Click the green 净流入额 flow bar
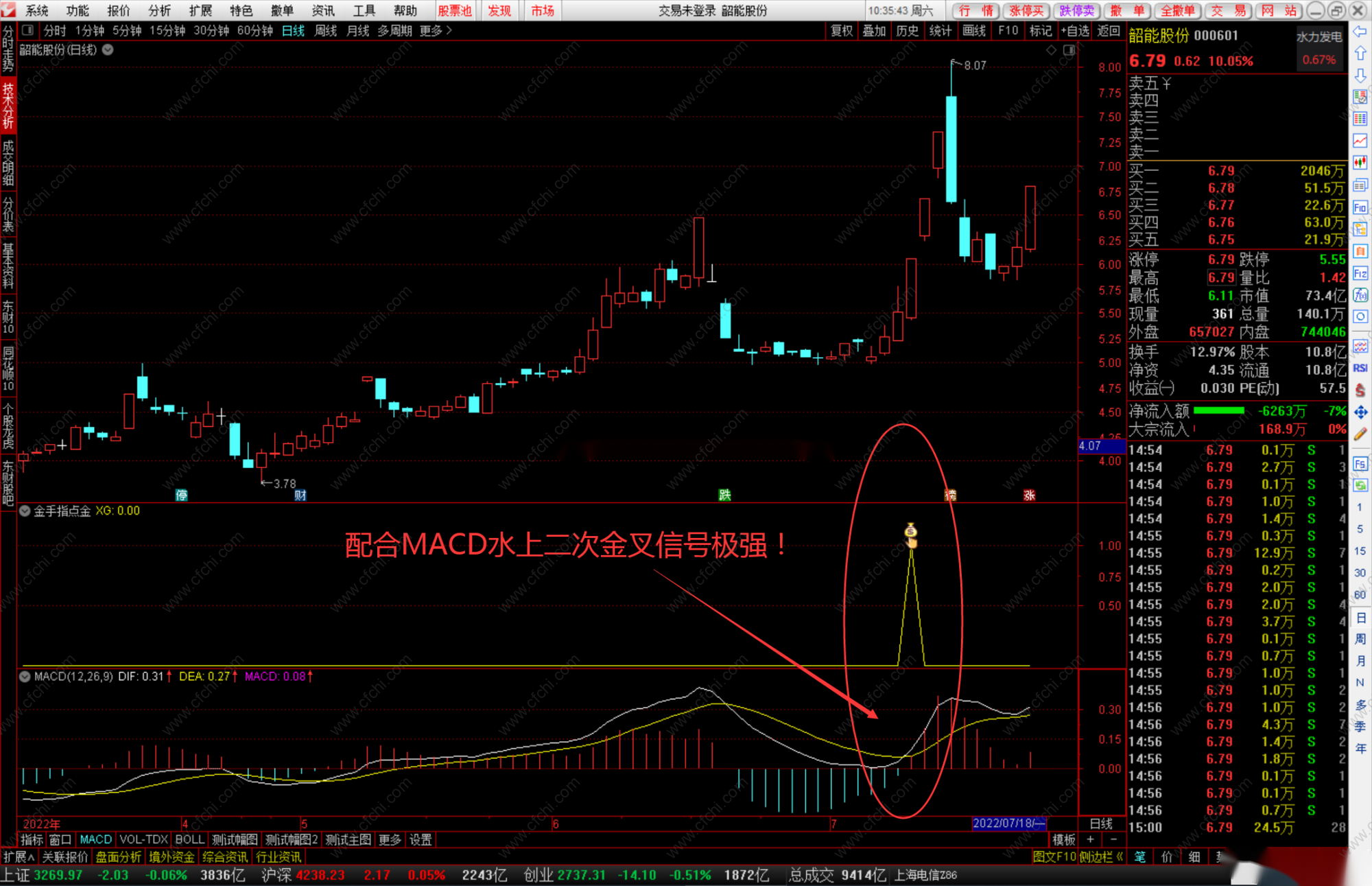Image resolution: width=1372 pixels, height=886 pixels. pos(1218,410)
